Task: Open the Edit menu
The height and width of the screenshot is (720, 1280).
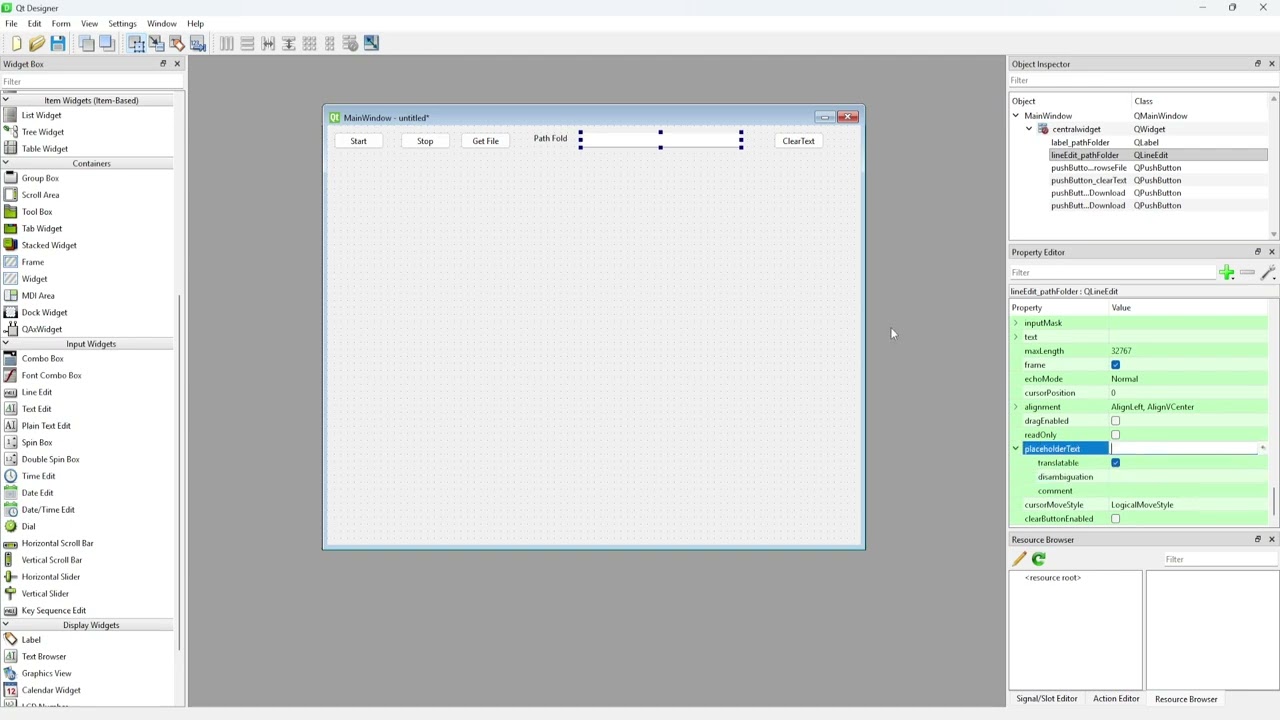Action: (x=34, y=24)
